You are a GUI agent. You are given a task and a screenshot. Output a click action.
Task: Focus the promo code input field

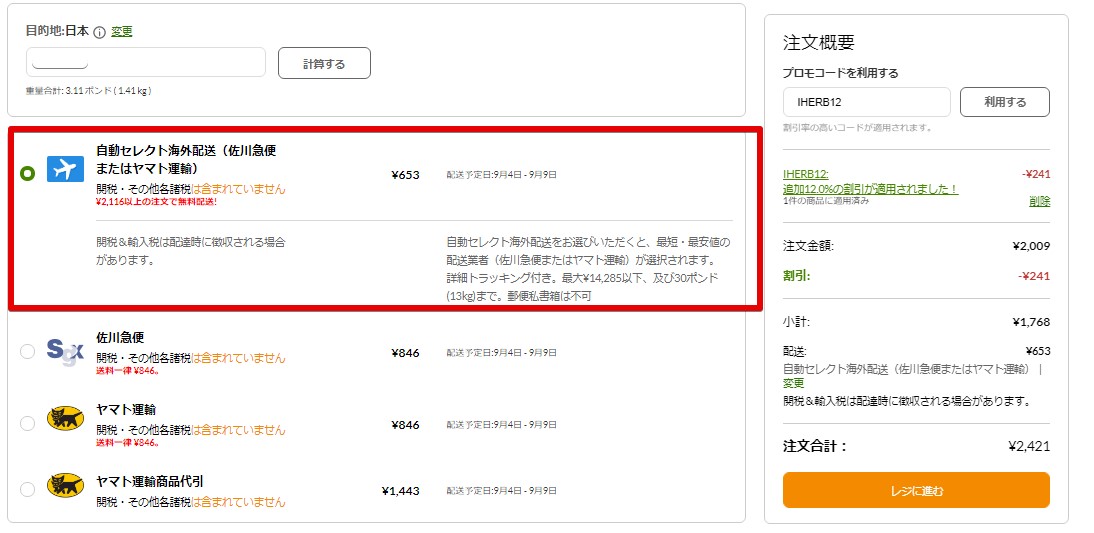tap(866, 102)
